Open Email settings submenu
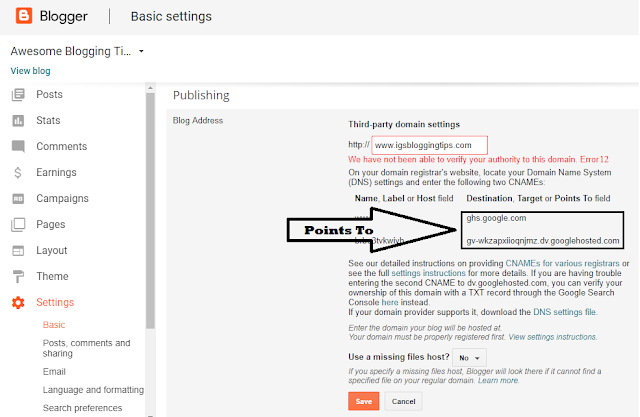640x417 pixels. tap(54, 372)
